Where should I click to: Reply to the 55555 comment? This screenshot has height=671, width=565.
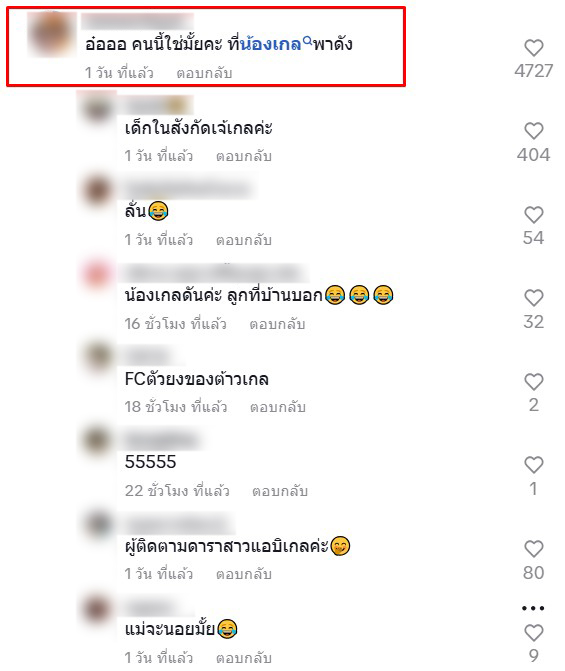pyautogui.click(x=280, y=491)
